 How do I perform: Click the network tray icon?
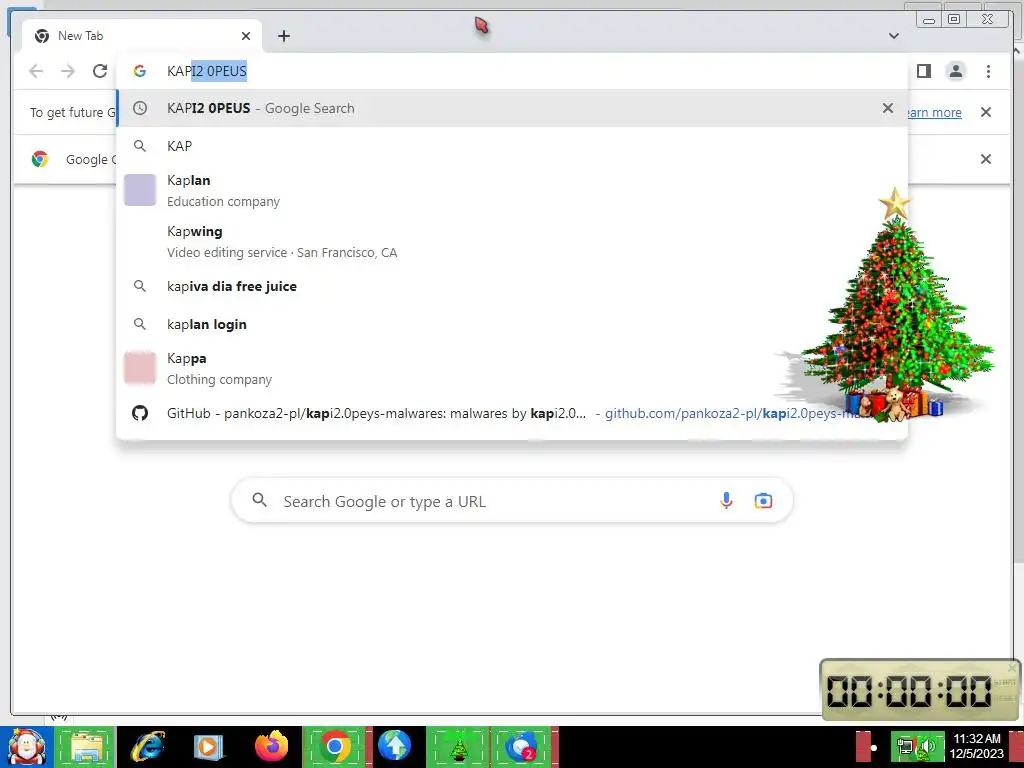pyautogui.click(x=904, y=746)
